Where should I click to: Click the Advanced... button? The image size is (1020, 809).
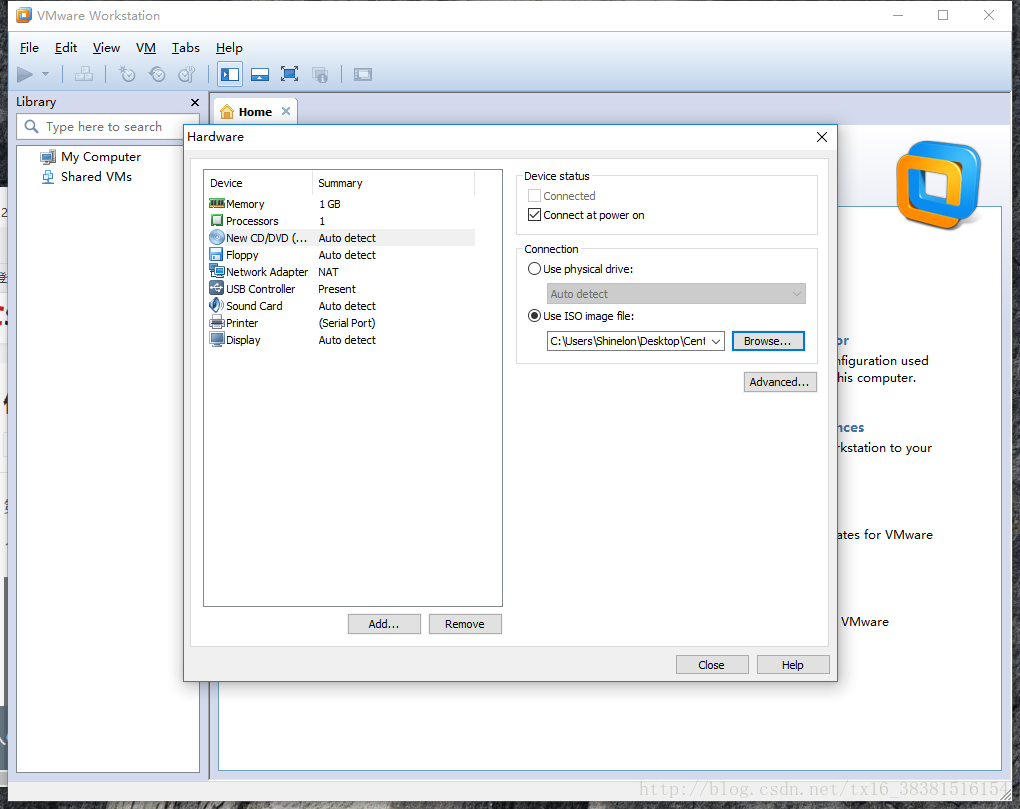click(779, 382)
